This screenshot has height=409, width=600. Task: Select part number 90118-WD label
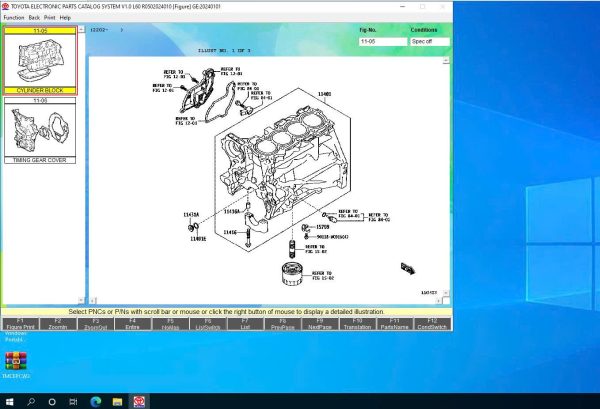333,237
